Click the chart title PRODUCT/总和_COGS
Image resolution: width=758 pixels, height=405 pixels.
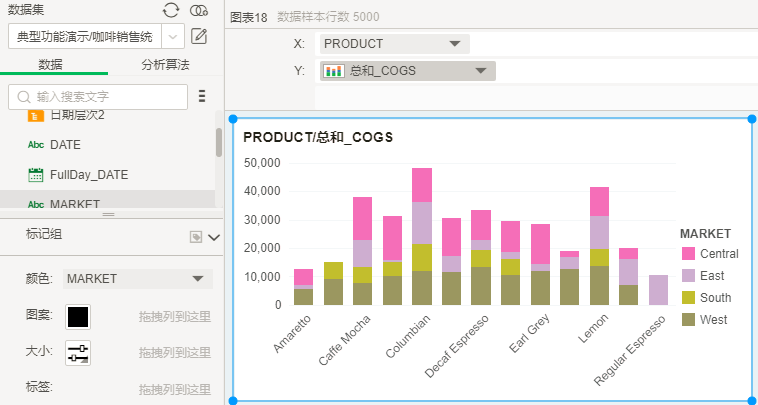318,138
